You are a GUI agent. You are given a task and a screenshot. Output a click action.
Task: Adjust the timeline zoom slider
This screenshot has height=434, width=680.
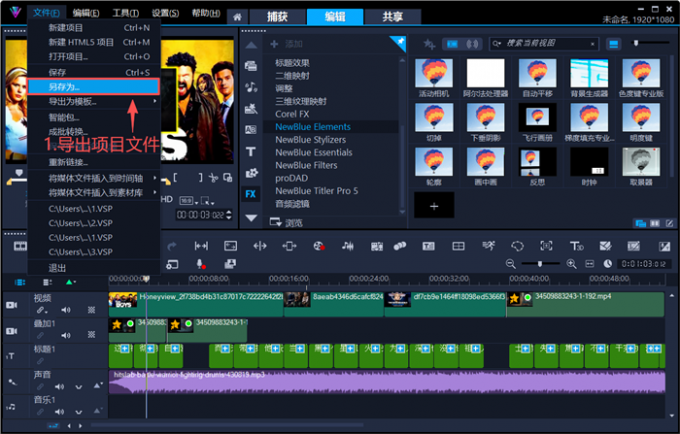coord(540,264)
